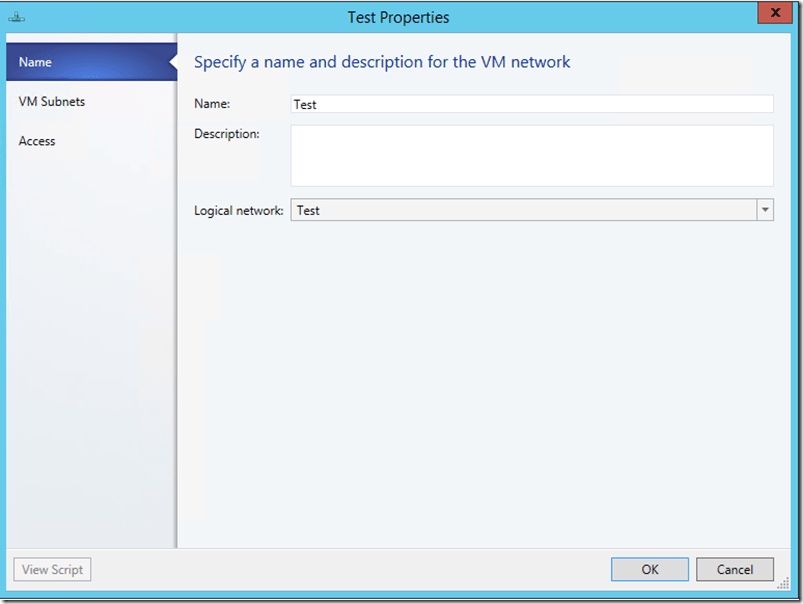Image resolution: width=803 pixels, height=604 pixels.
Task: Expand the Logical network dropdown arrow
Action: [x=764, y=211]
